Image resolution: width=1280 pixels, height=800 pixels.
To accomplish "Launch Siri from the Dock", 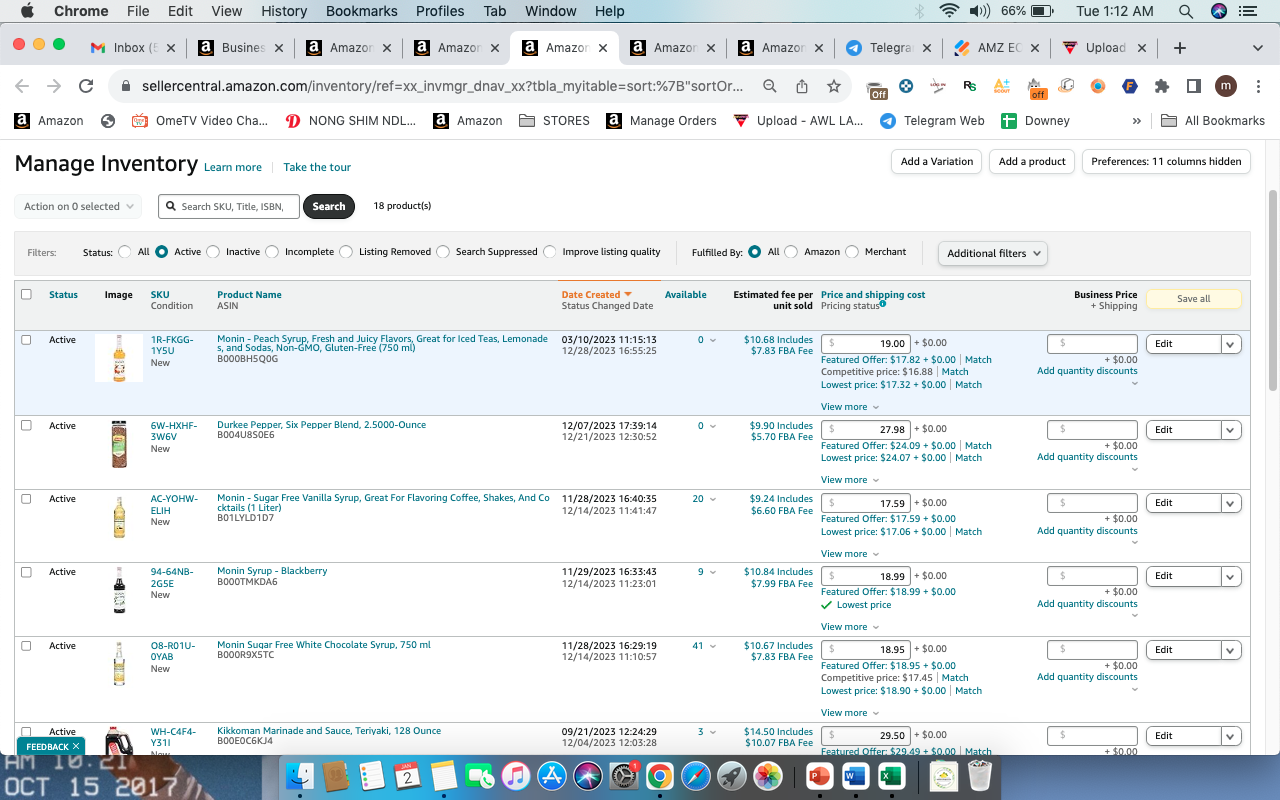I will [588, 776].
